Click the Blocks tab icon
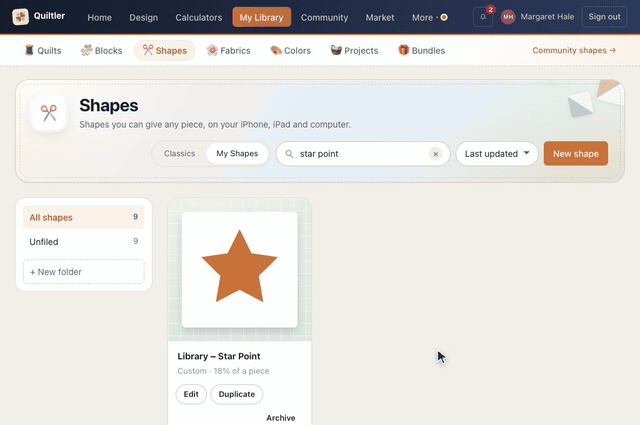 [x=86, y=50]
